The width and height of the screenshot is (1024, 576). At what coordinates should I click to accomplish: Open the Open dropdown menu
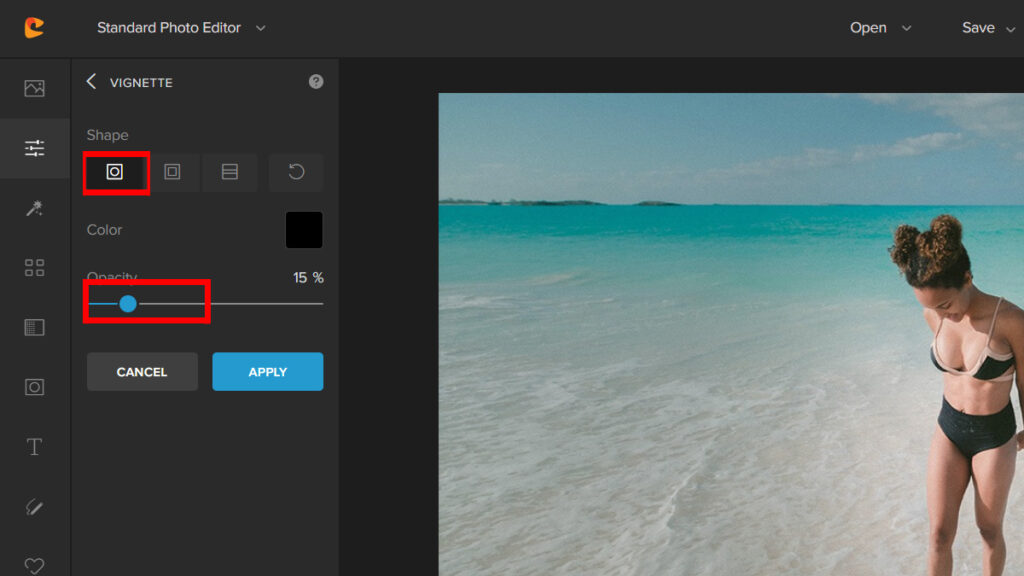pos(880,28)
